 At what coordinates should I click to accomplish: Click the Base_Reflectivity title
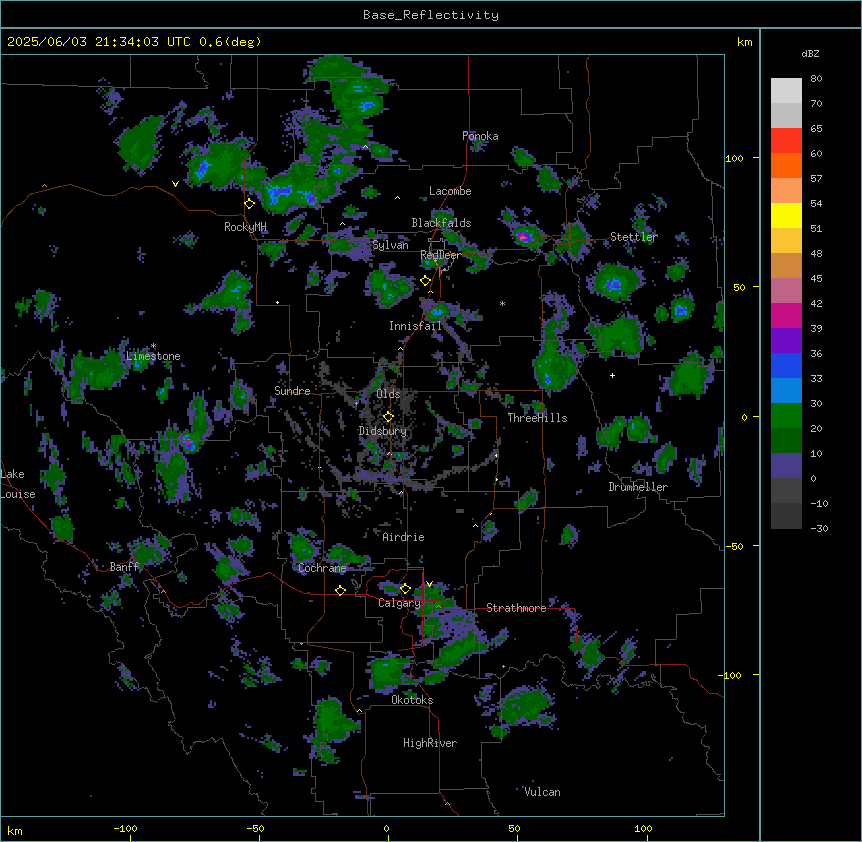click(x=431, y=15)
